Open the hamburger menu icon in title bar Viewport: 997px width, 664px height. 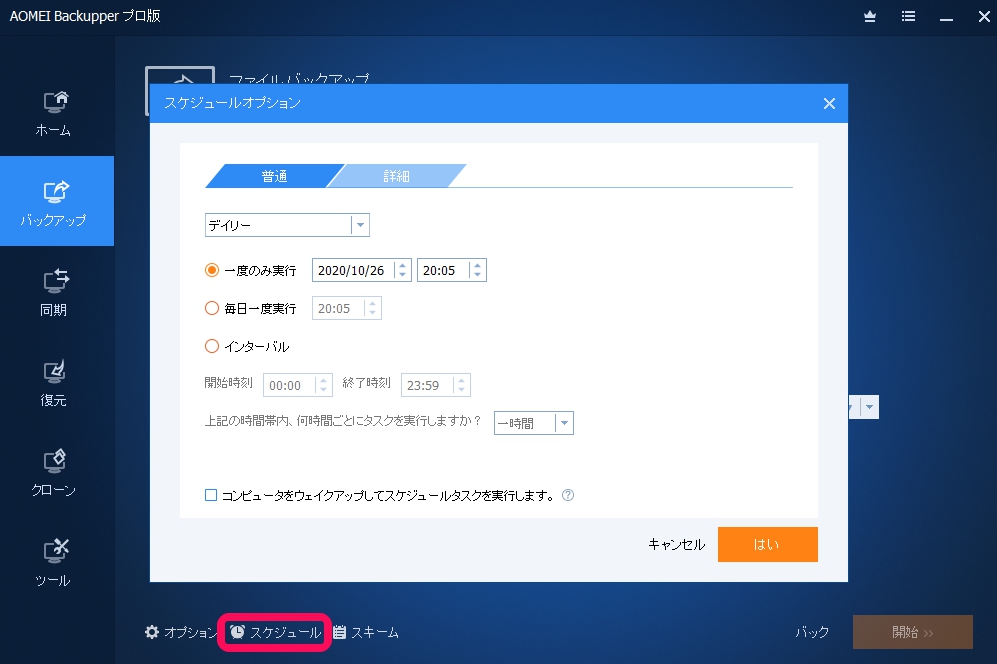(x=908, y=17)
